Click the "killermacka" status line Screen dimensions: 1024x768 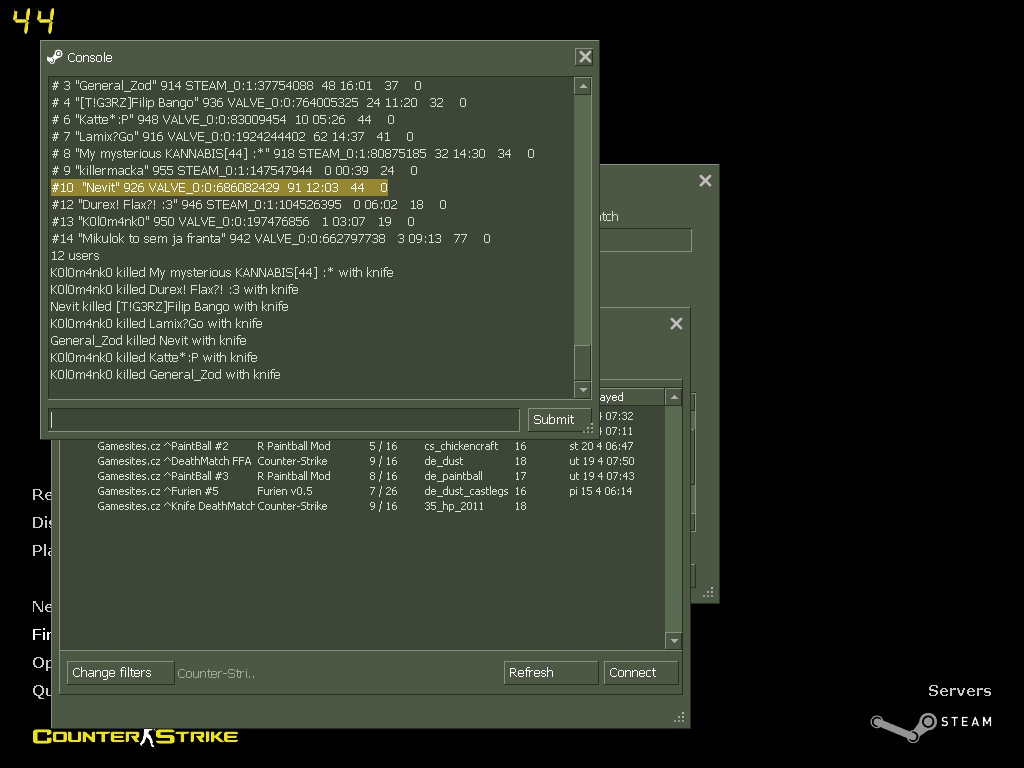pyautogui.click(x=234, y=170)
